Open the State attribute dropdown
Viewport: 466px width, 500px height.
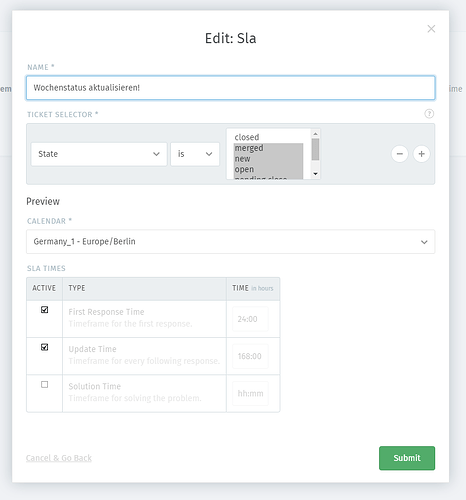pos(99,154)
